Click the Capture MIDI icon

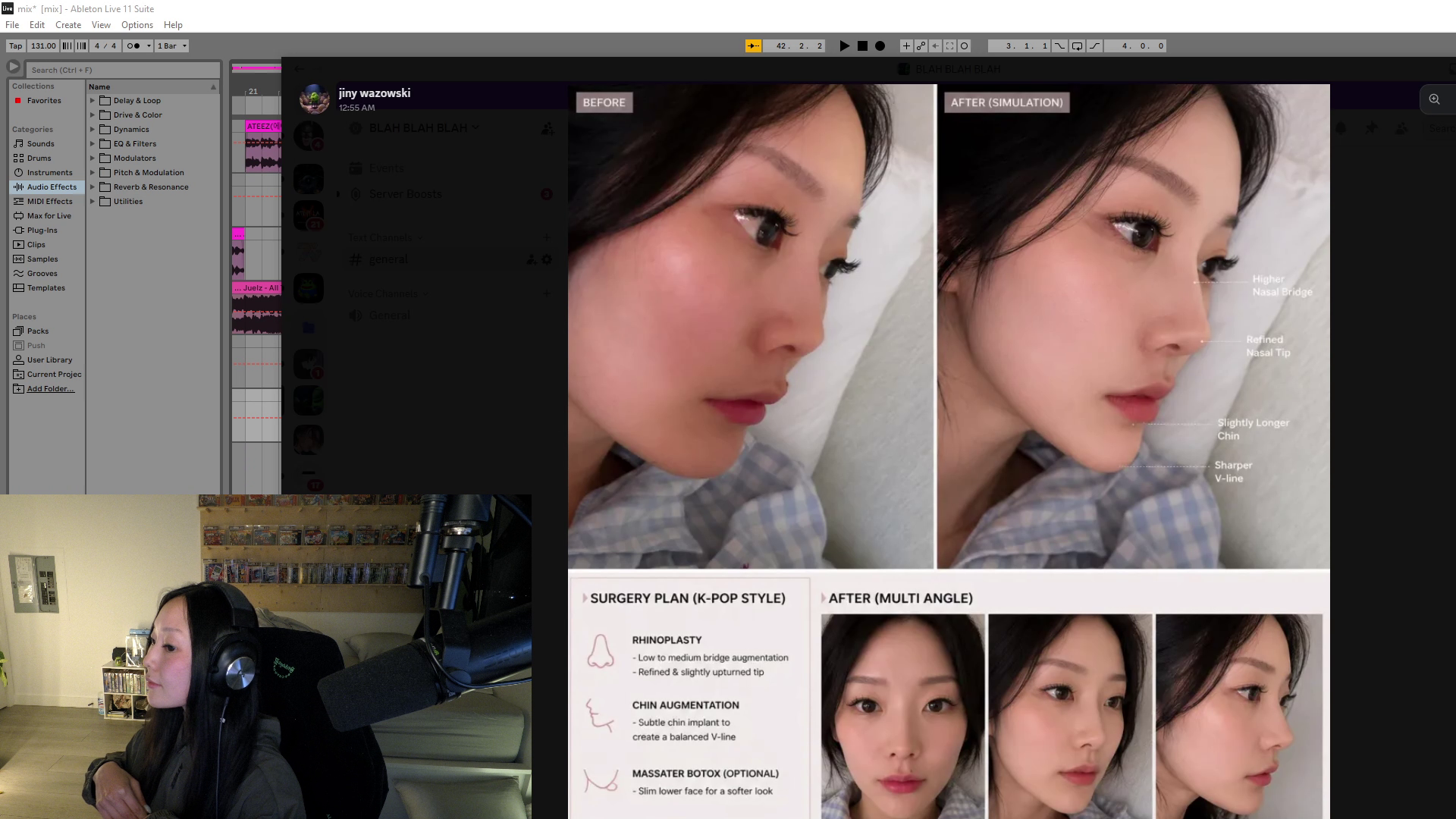(949, 46)
